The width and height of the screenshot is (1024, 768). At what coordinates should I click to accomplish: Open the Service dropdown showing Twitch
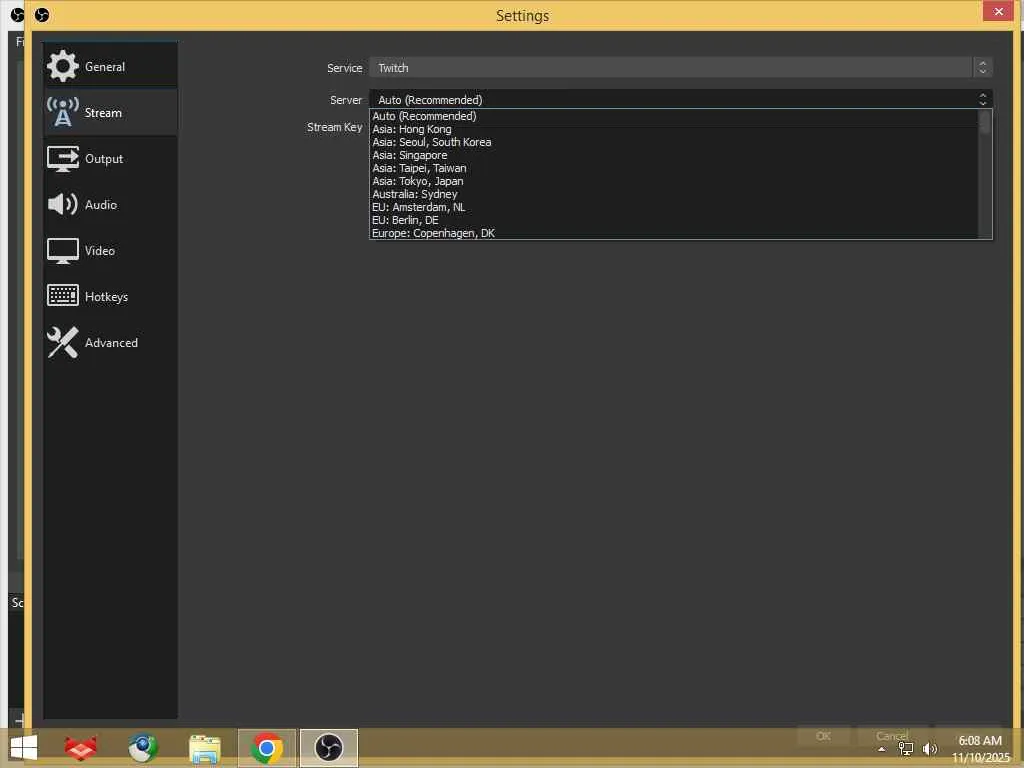coord(680,67)
